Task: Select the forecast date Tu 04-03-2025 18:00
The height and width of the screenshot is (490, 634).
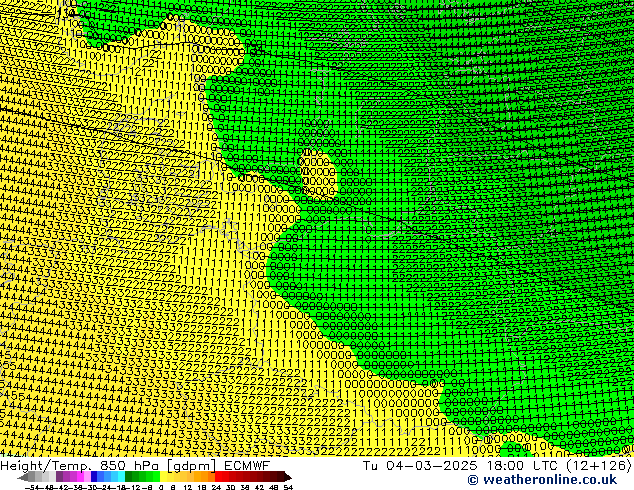Action: click(444, 466)
